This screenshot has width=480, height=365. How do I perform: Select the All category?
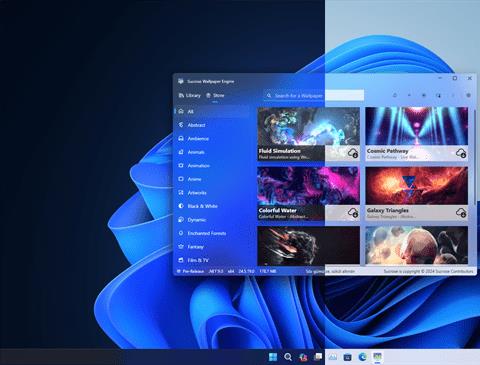(212, 111)
